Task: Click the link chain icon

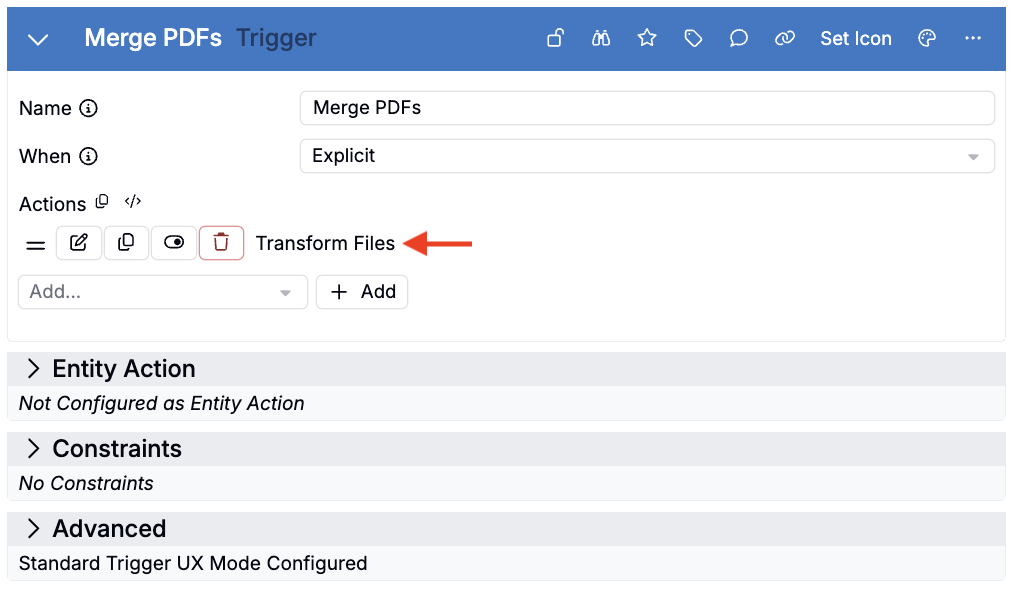Action: [x=785, y=39]
